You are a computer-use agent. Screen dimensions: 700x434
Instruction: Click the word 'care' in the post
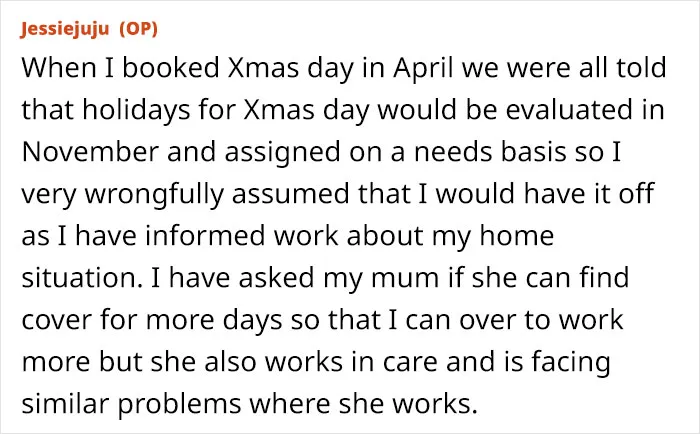[410, 362]
